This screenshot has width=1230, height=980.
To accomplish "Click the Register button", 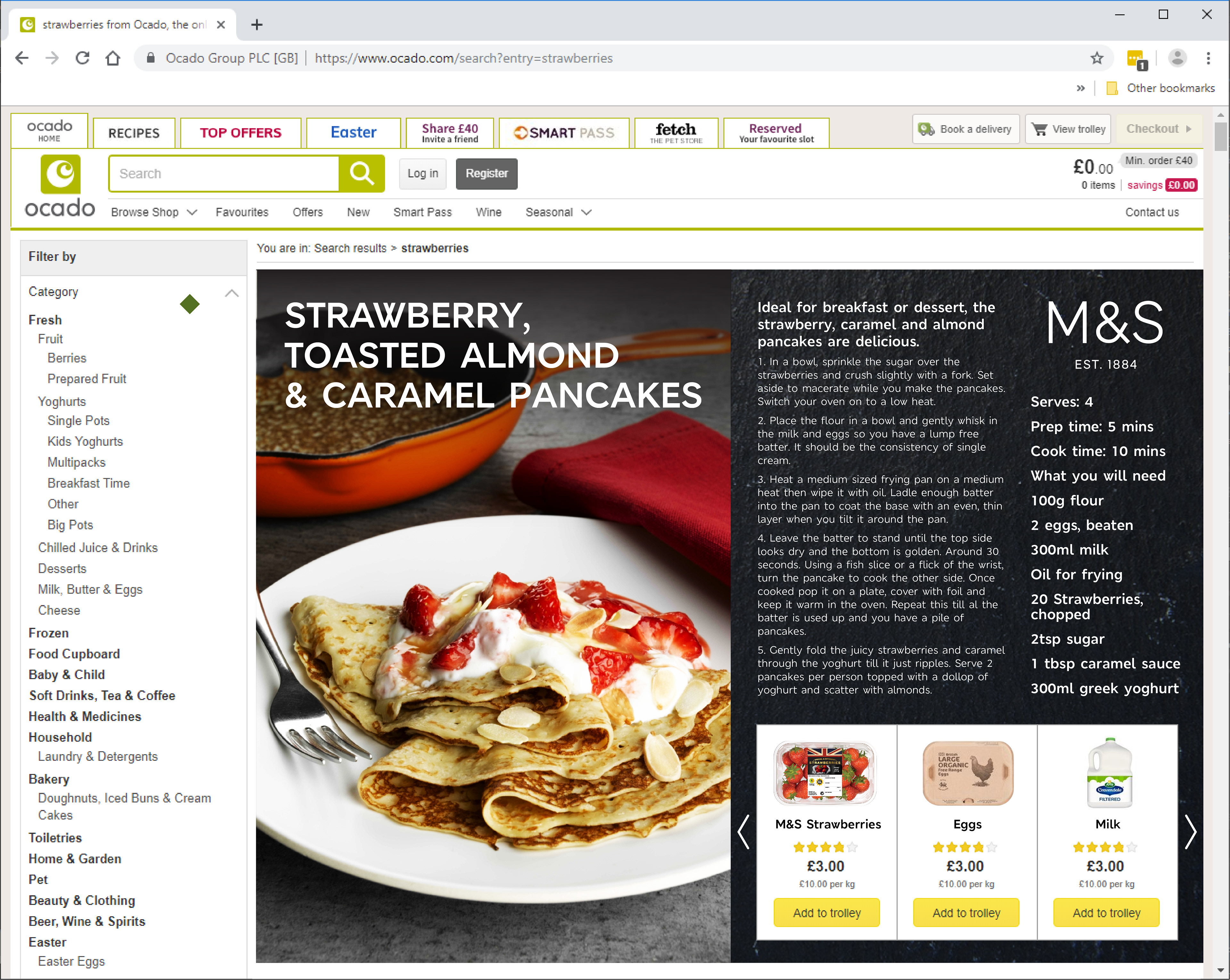I will pyautogui.click(x=487, y=173).
